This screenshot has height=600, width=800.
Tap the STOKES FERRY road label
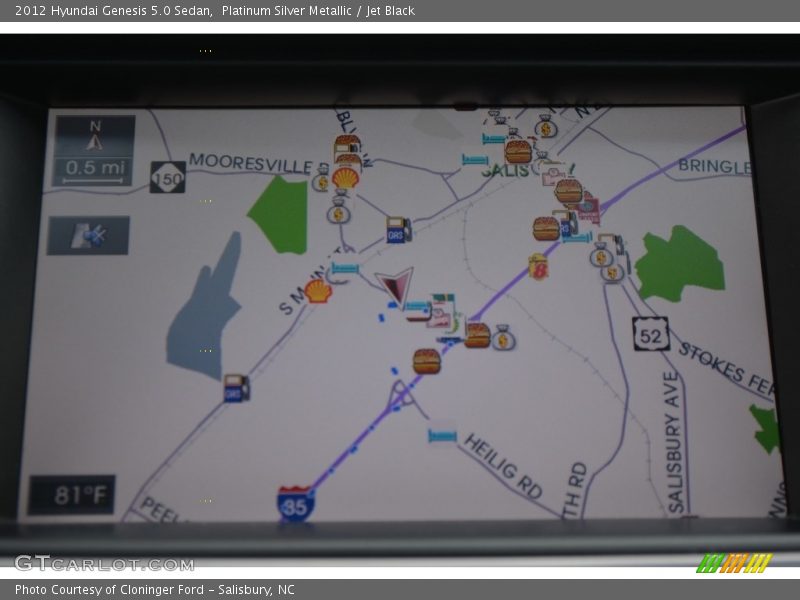[727, 369]
